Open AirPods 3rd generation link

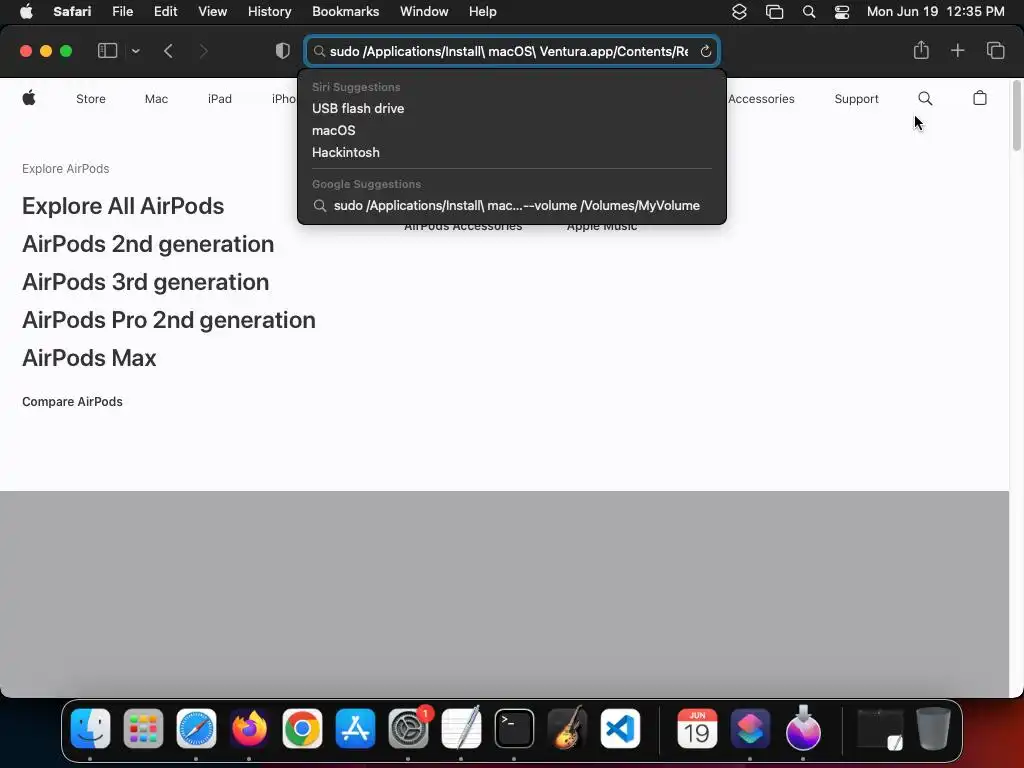point(145,281)
